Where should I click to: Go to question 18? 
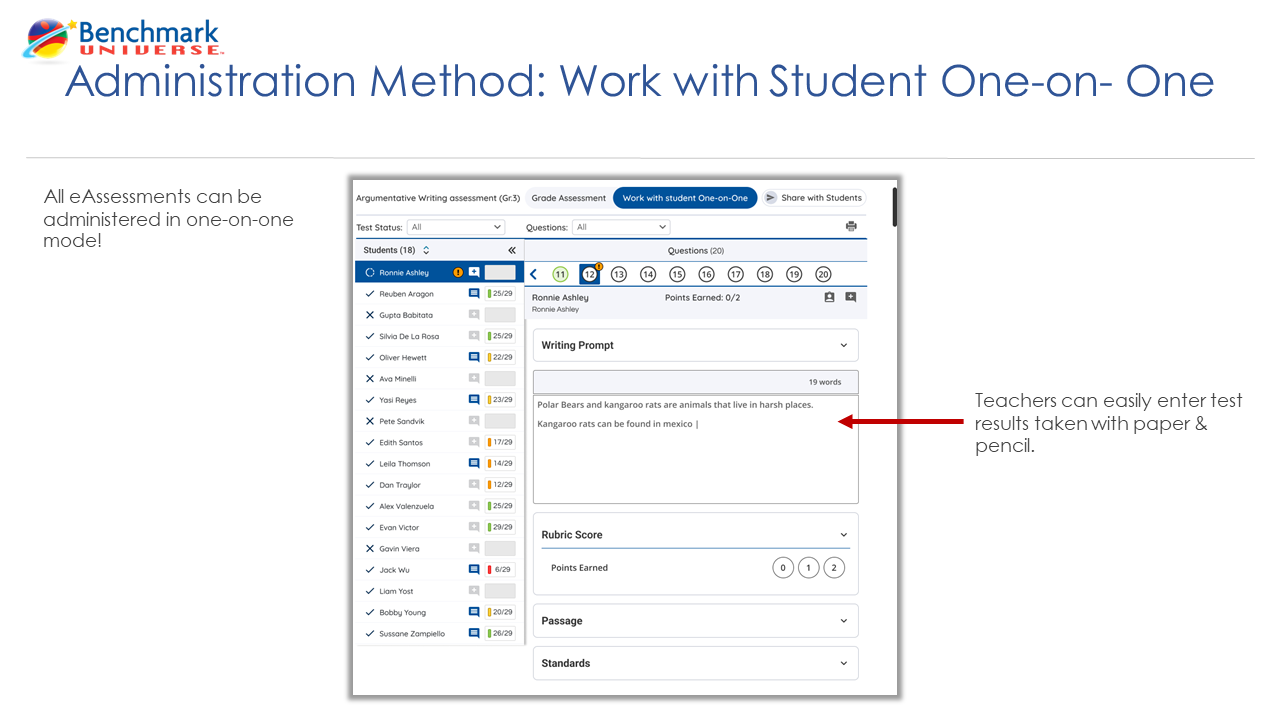[765, 274]
